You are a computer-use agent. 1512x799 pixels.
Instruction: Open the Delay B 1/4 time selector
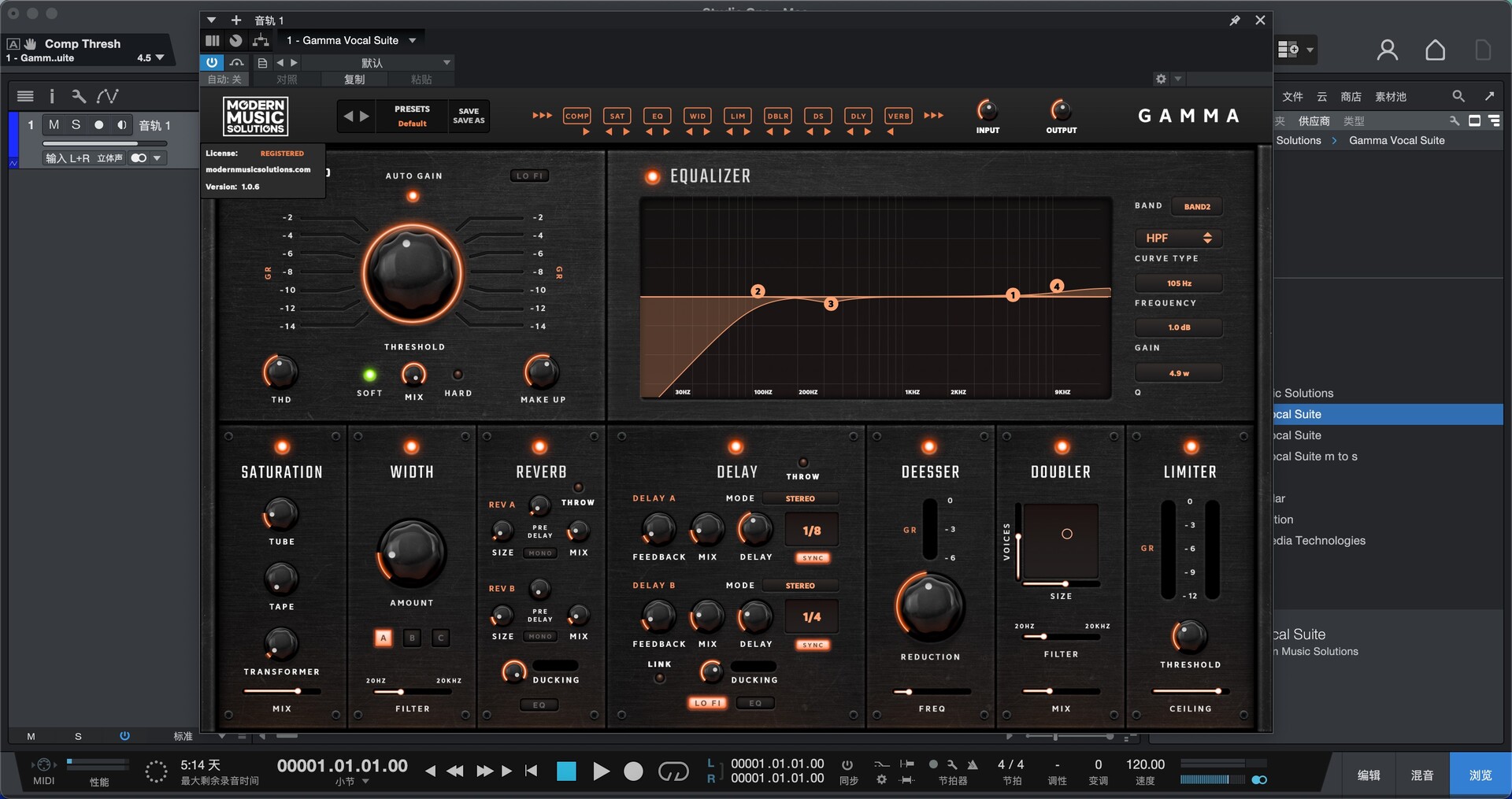[812, 617]
